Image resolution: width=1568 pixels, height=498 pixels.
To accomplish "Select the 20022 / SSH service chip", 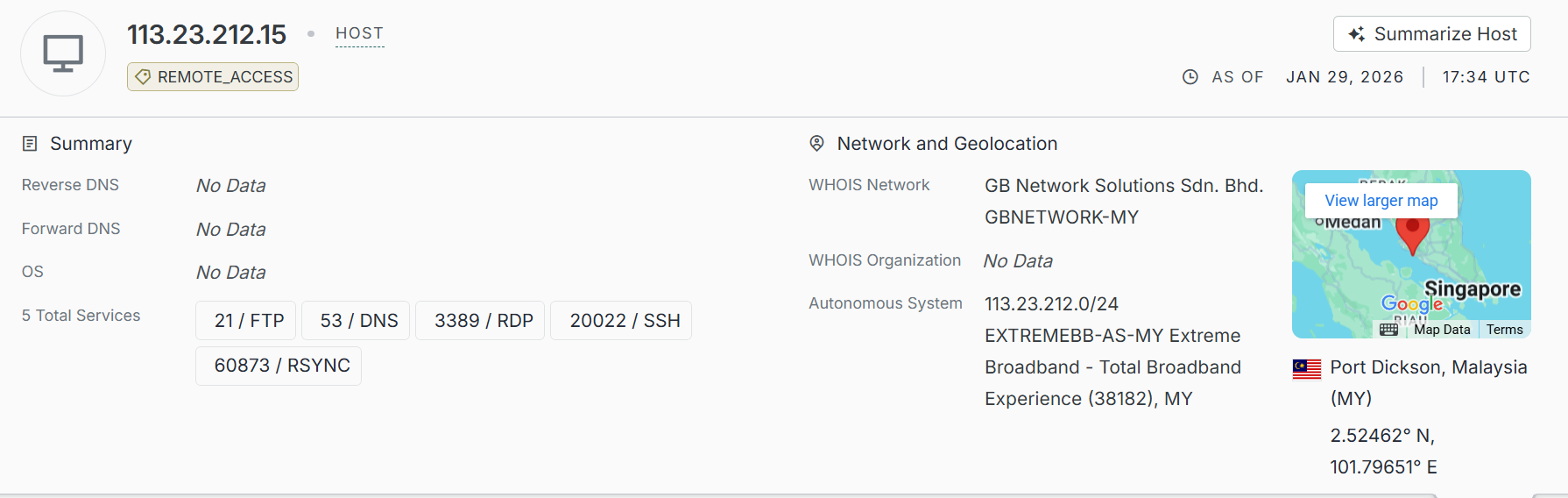I will coord(625,321).
